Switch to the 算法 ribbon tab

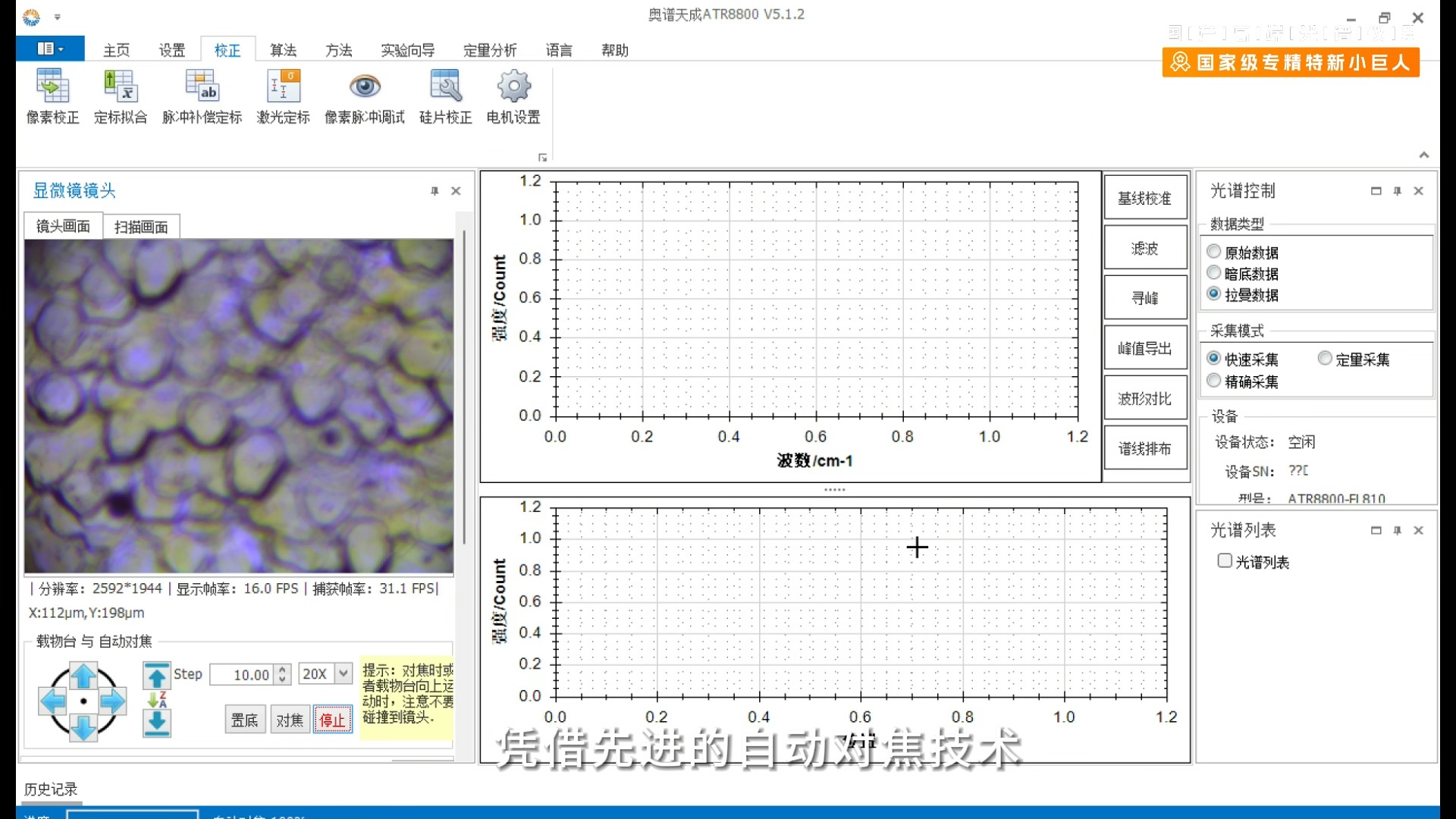pyautogui.click(x=283, y=50)
